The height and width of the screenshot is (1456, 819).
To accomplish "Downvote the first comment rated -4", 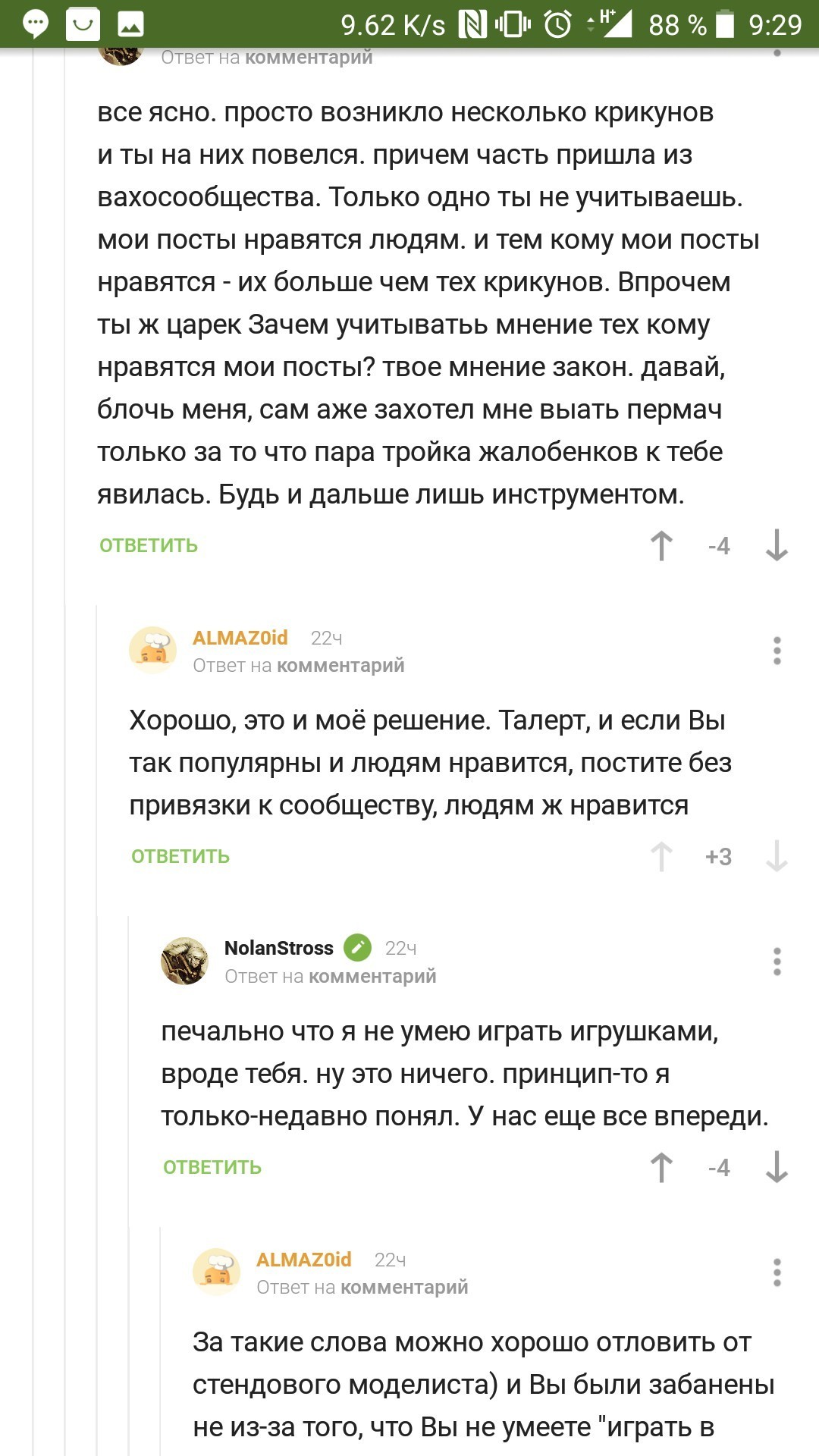I will [x=777, y=546].
